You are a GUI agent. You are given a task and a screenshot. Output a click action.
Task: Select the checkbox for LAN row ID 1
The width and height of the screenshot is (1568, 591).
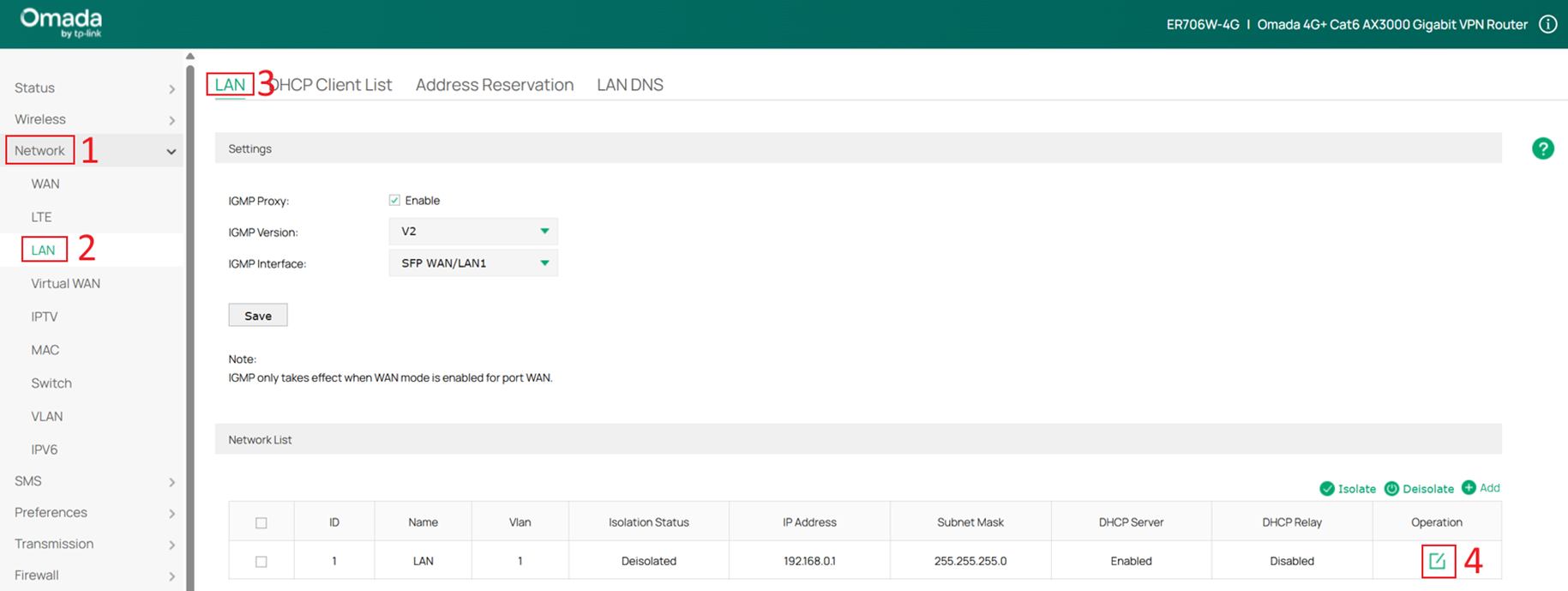click(x=261, y=562)
